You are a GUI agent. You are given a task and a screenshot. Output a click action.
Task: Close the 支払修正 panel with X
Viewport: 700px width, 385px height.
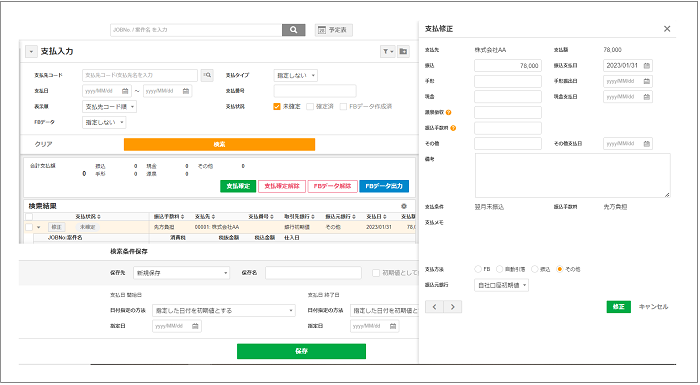[667, 29]
